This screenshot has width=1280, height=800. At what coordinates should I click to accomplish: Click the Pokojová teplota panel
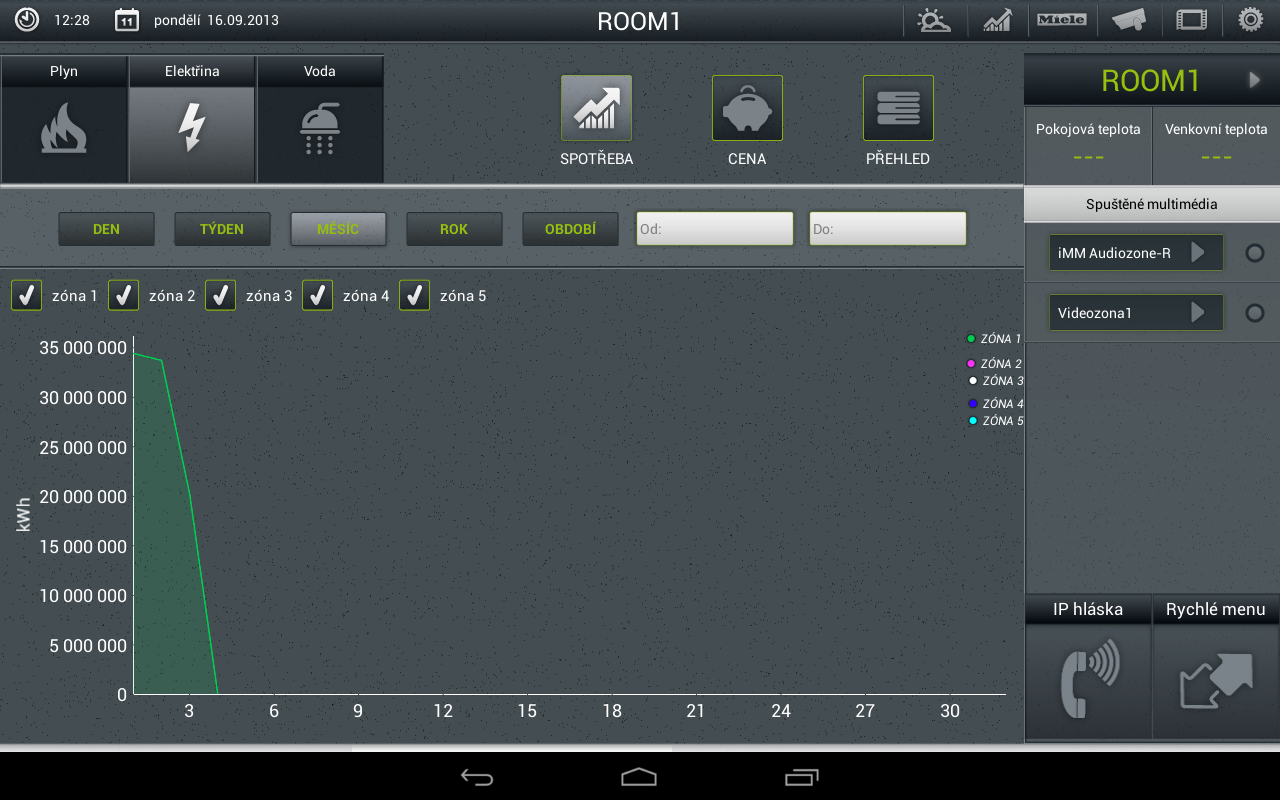pyautogui.click(x=1088, y=145)
